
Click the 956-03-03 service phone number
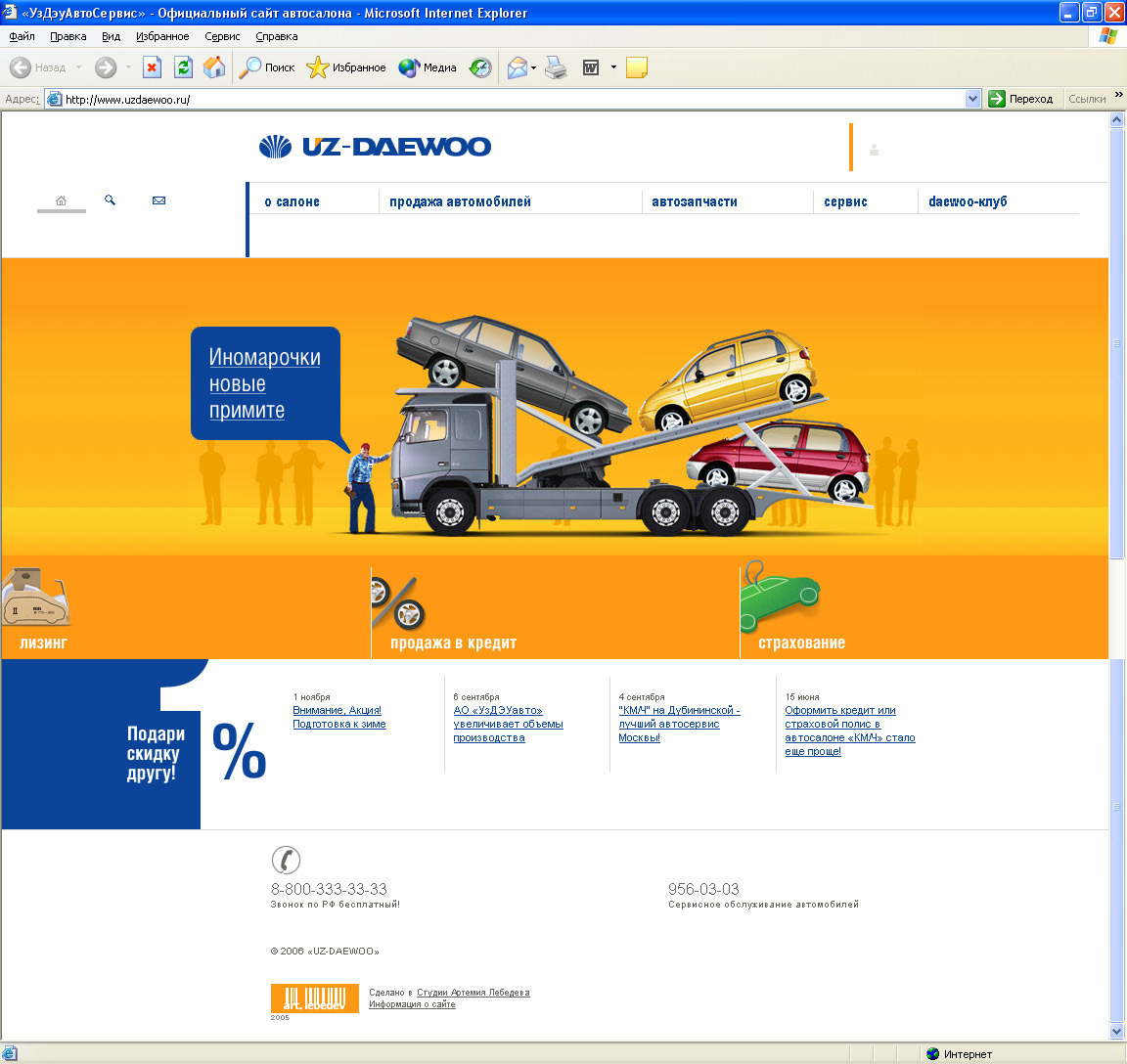pos(703,889)
